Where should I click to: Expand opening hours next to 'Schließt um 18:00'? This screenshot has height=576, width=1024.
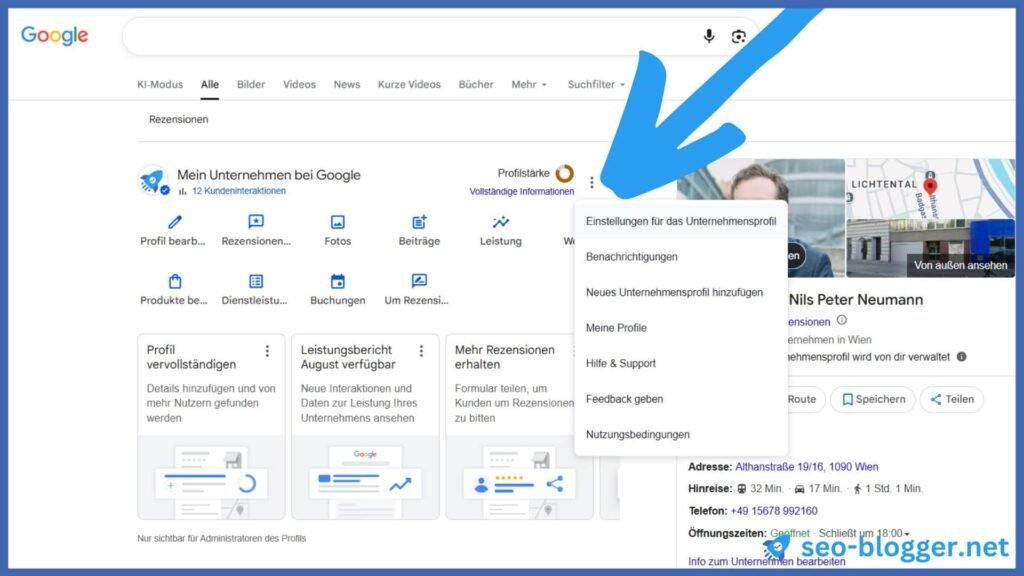tap(906, 534)
